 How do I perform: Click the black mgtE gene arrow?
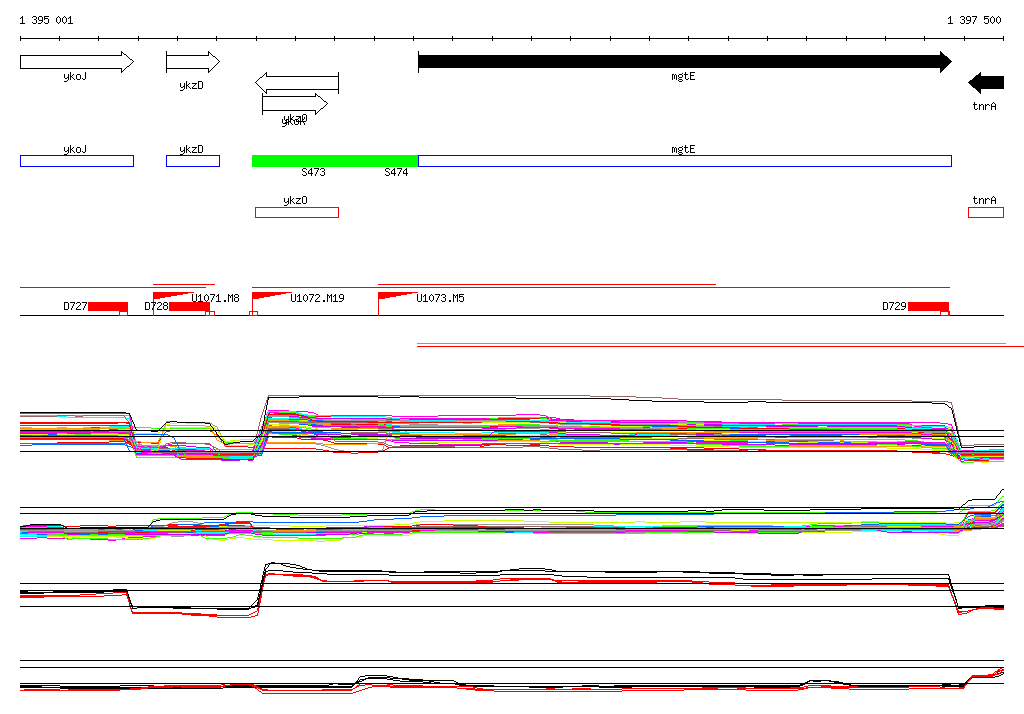(684, 62)
